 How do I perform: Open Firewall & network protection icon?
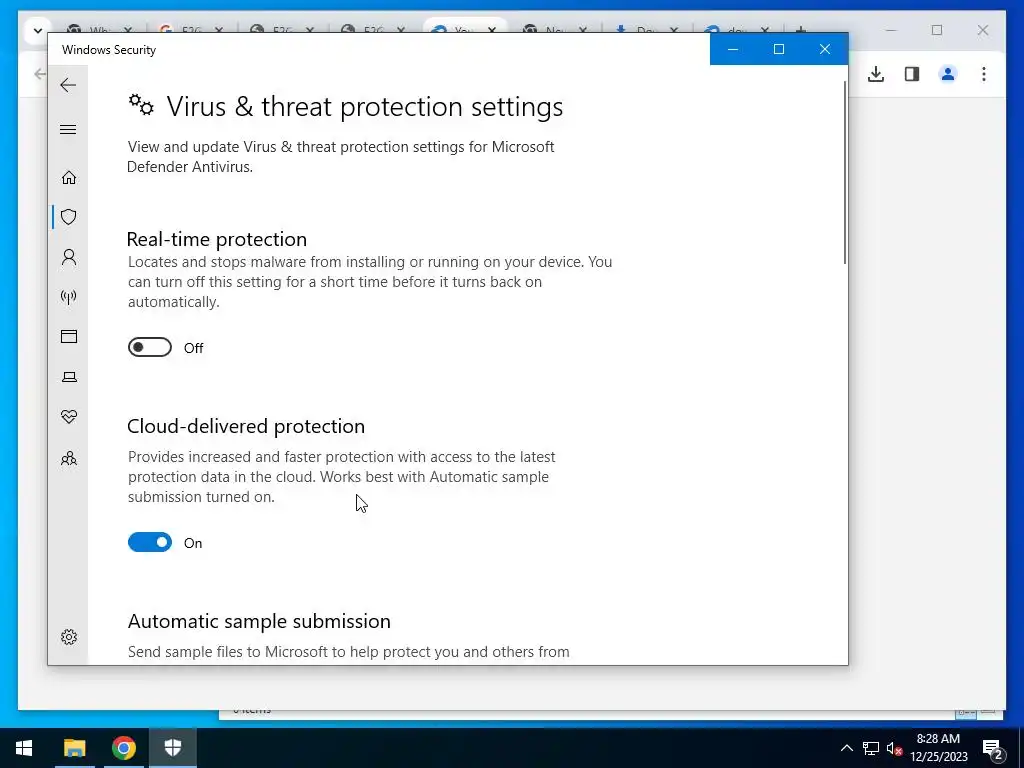pyautogui.click(x=69, y=297)
